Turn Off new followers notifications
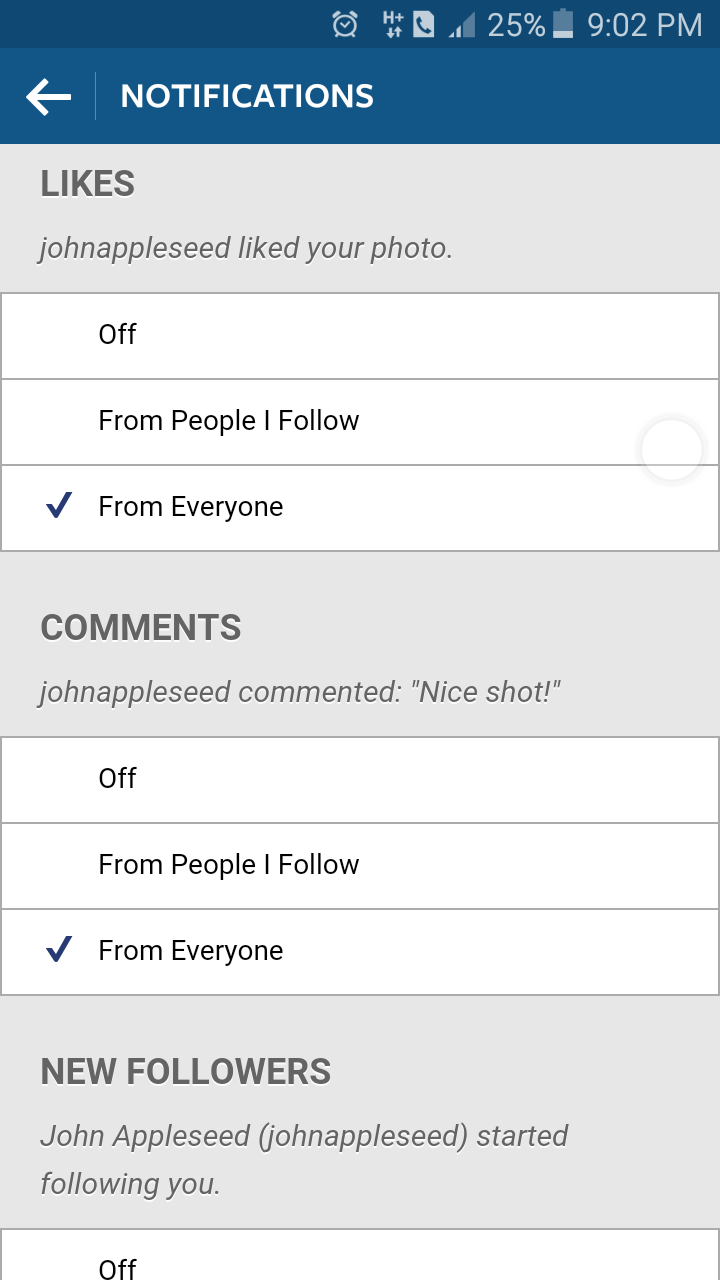This screenshot has width=720, height=1280. [360, 1255]
